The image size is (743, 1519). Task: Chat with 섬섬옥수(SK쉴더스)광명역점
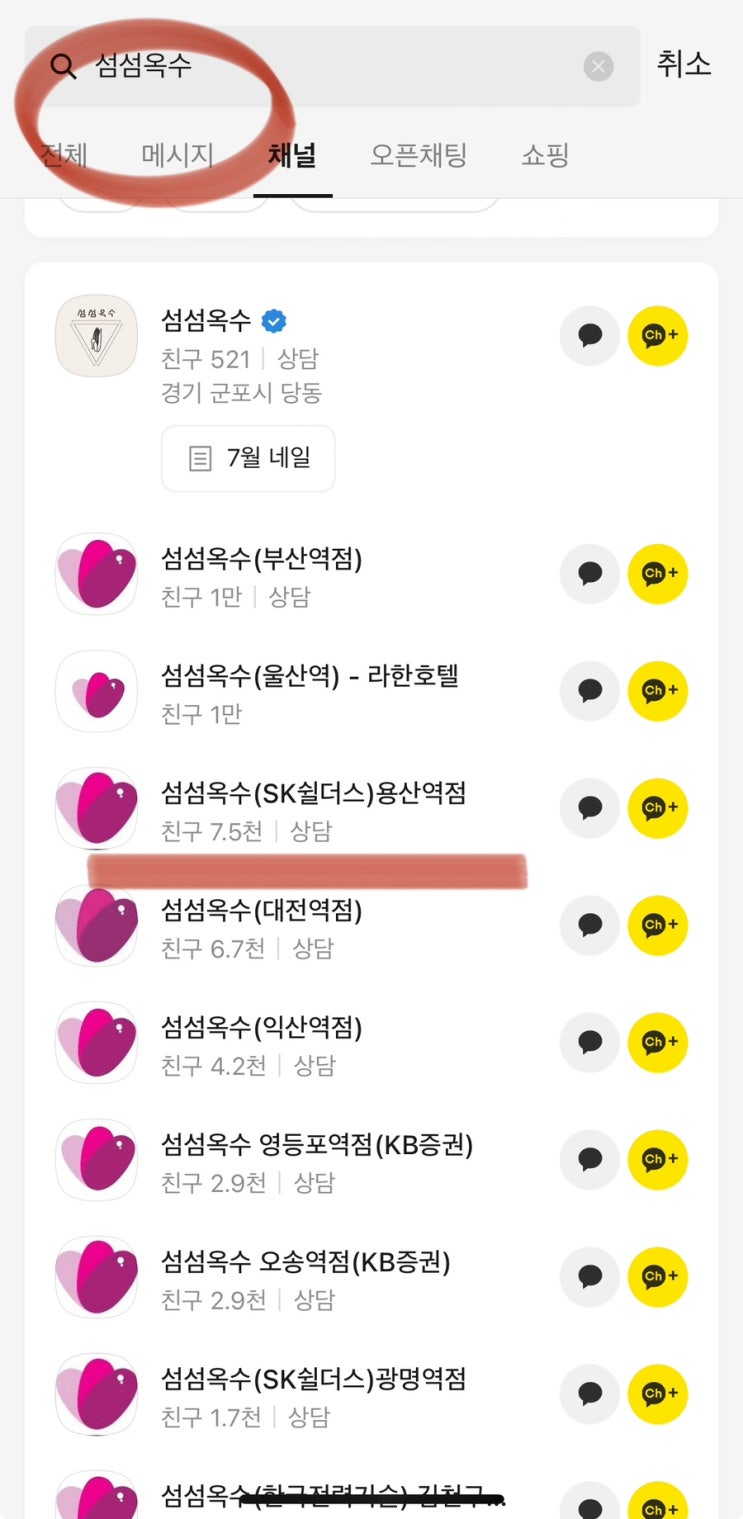tap(590, 1393)
